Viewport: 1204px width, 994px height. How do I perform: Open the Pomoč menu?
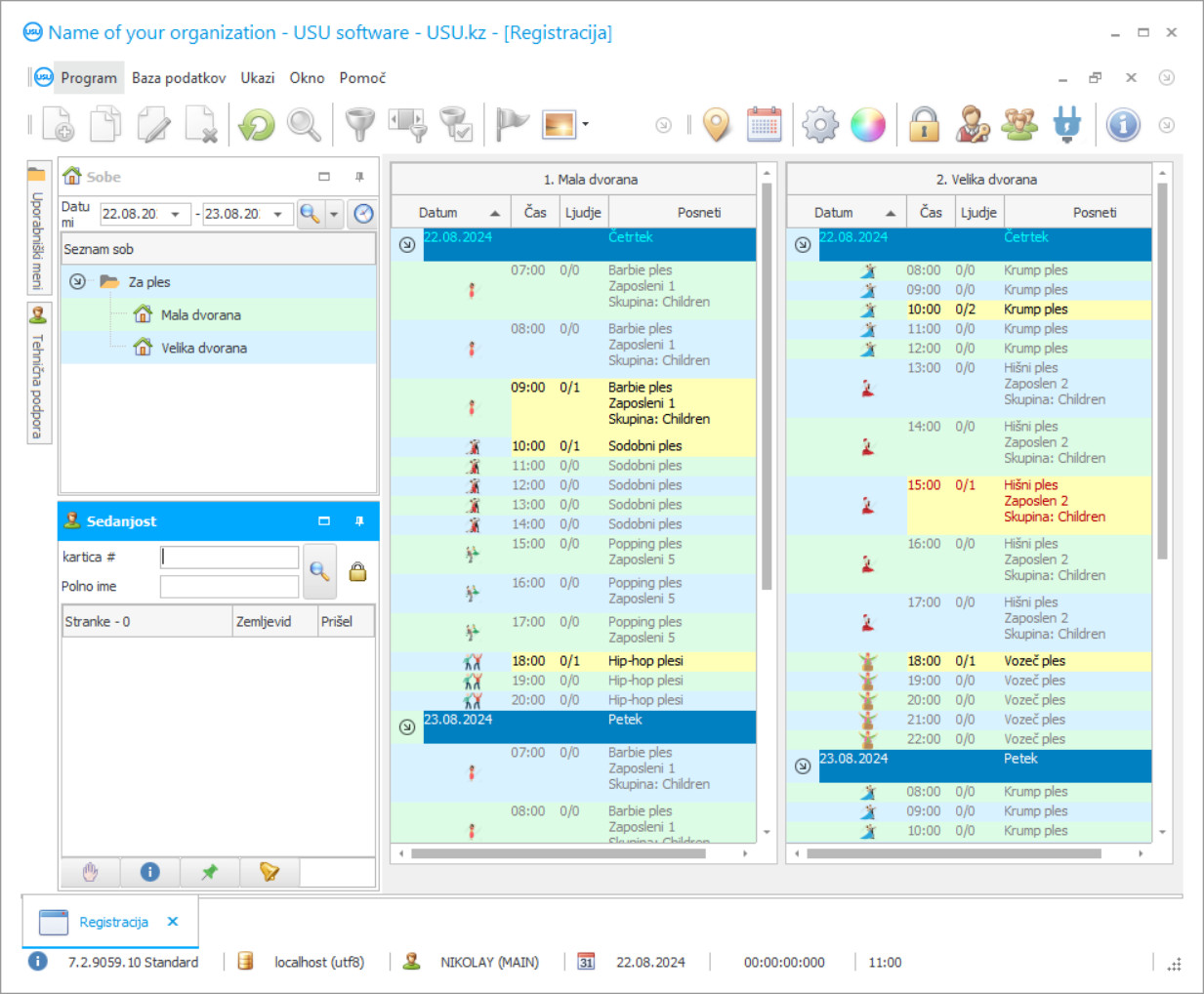362,78
